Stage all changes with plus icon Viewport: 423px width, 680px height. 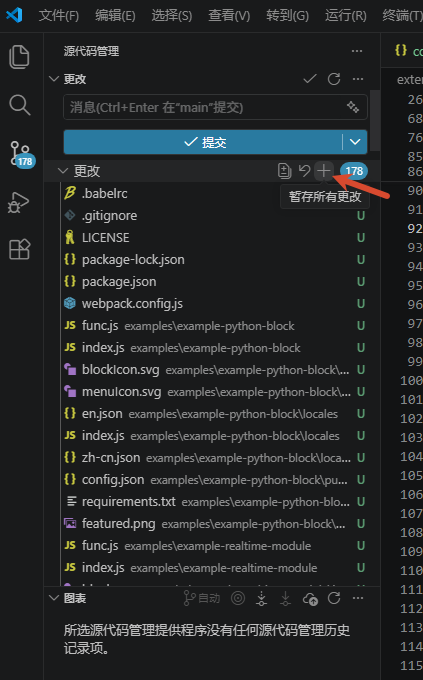[x=324, y=171]
